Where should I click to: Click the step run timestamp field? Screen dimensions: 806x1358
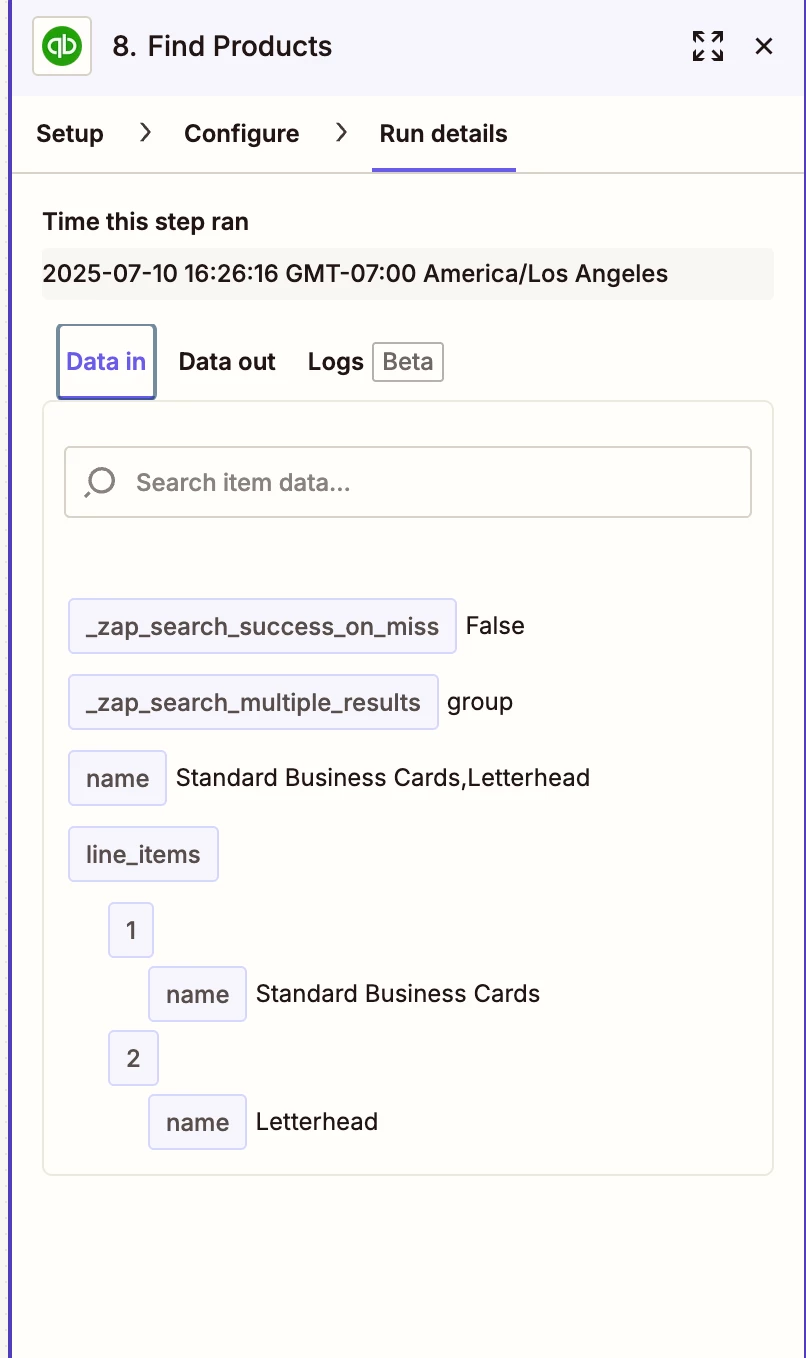click(407, 274)
